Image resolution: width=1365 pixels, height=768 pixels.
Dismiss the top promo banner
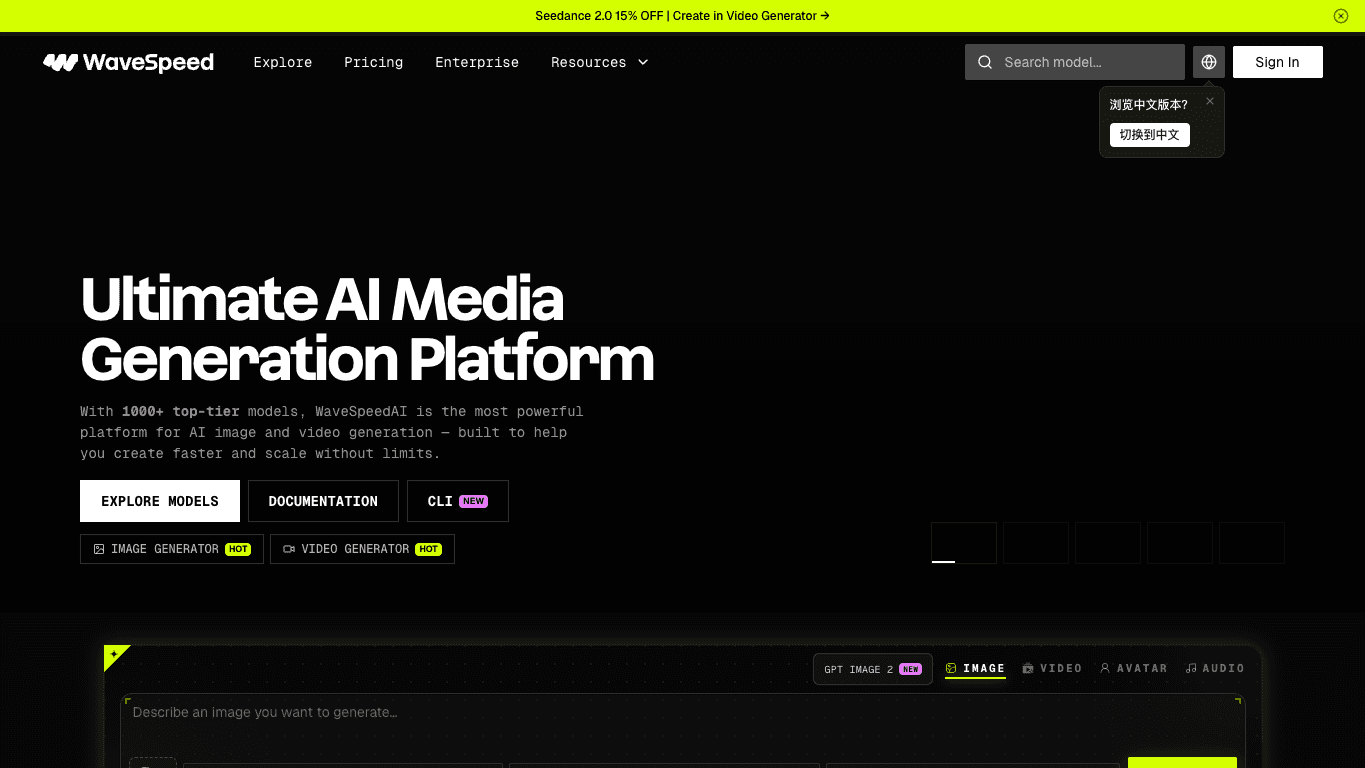coord(1341,16)
